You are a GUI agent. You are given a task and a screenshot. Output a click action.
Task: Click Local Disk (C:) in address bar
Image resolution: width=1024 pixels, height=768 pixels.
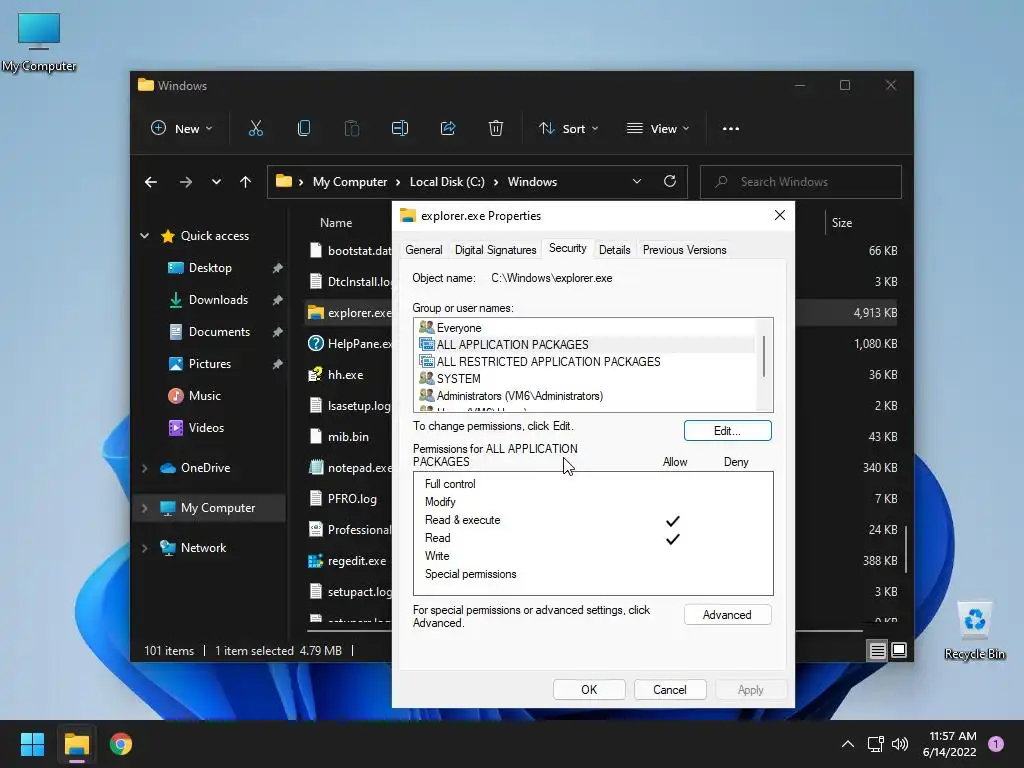447,182
